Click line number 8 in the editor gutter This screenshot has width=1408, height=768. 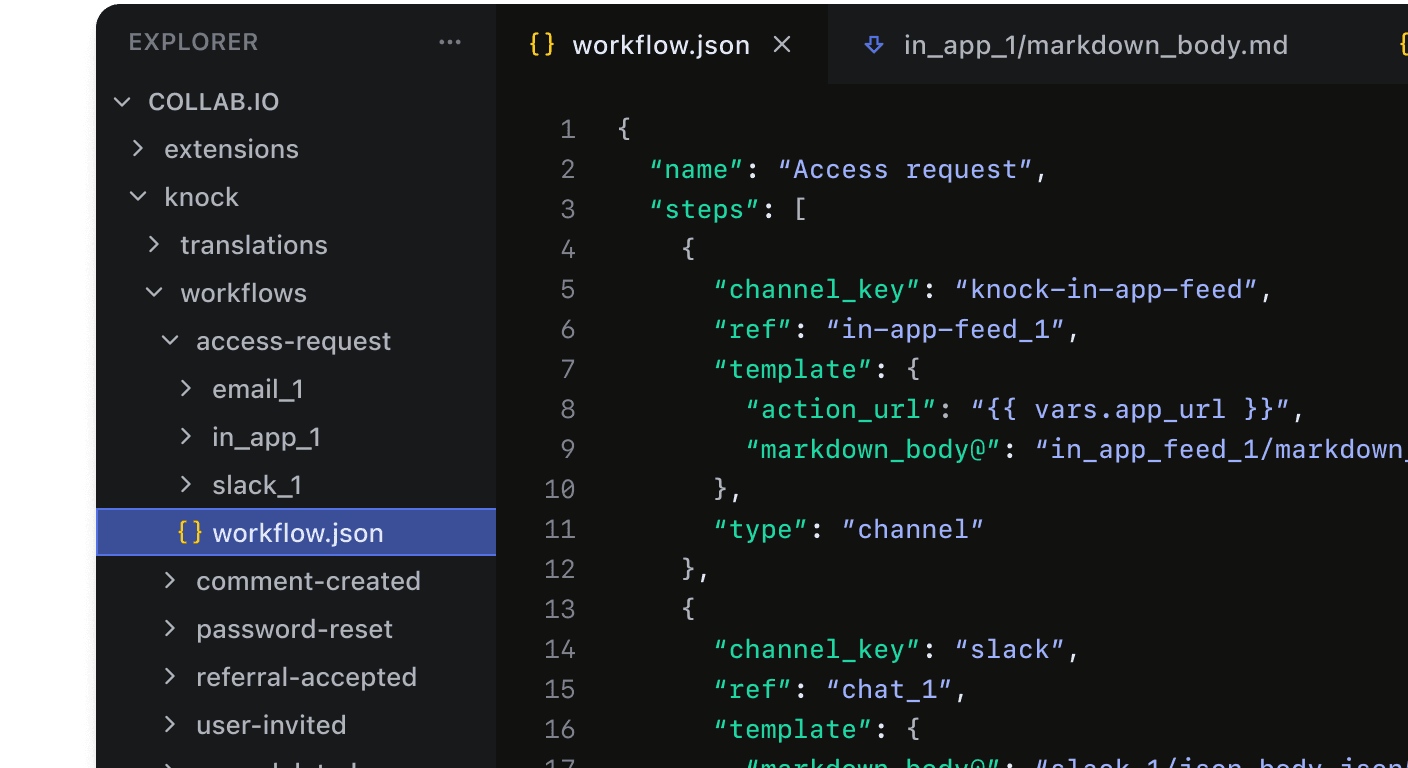point(567,409)
